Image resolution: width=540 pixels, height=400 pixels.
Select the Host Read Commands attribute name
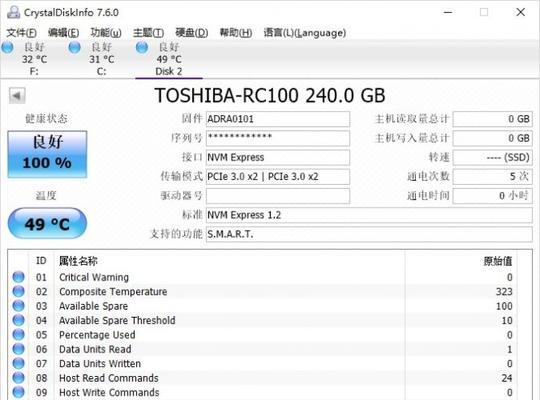(109, 378)
